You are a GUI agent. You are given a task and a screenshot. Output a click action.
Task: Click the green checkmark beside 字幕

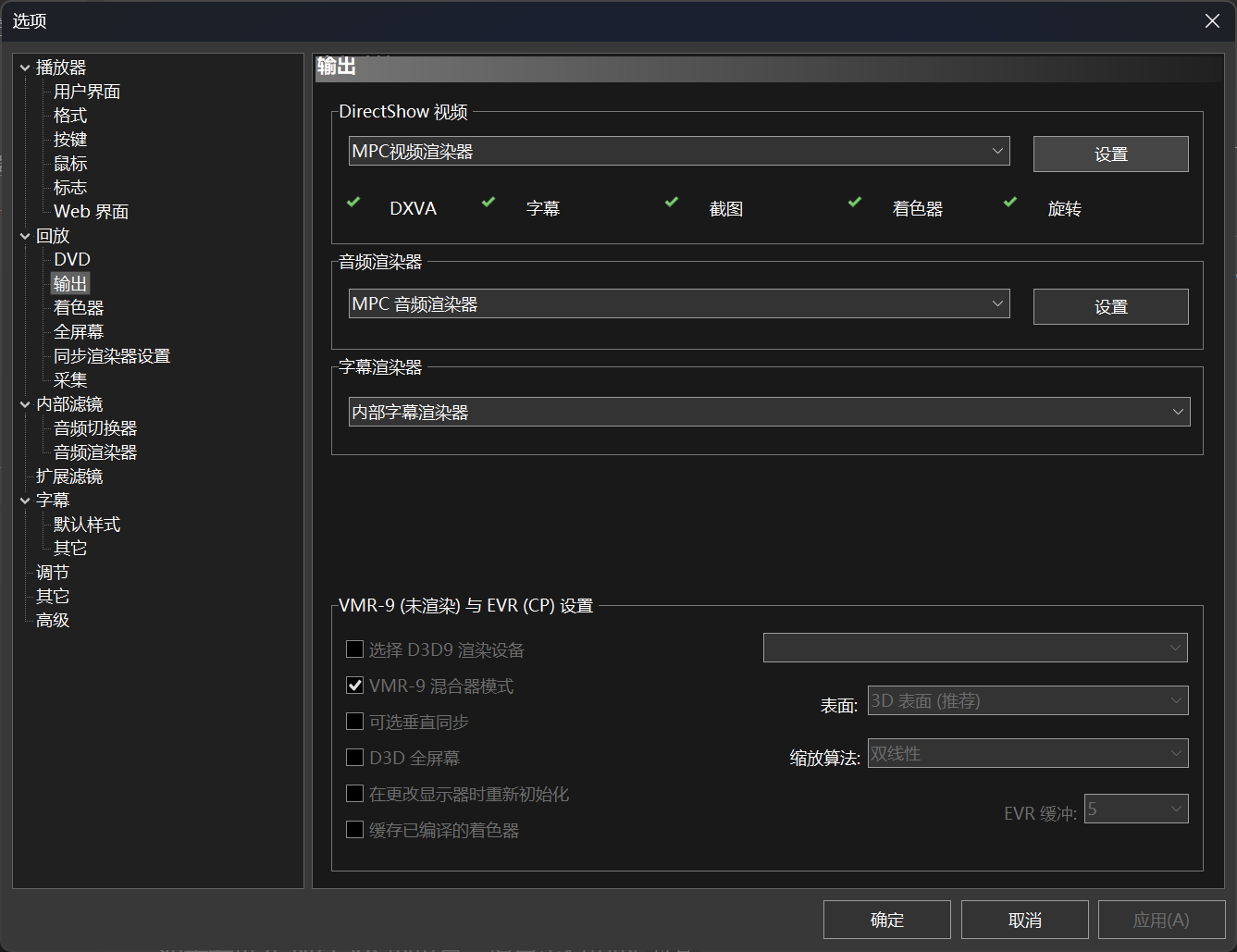489,203
